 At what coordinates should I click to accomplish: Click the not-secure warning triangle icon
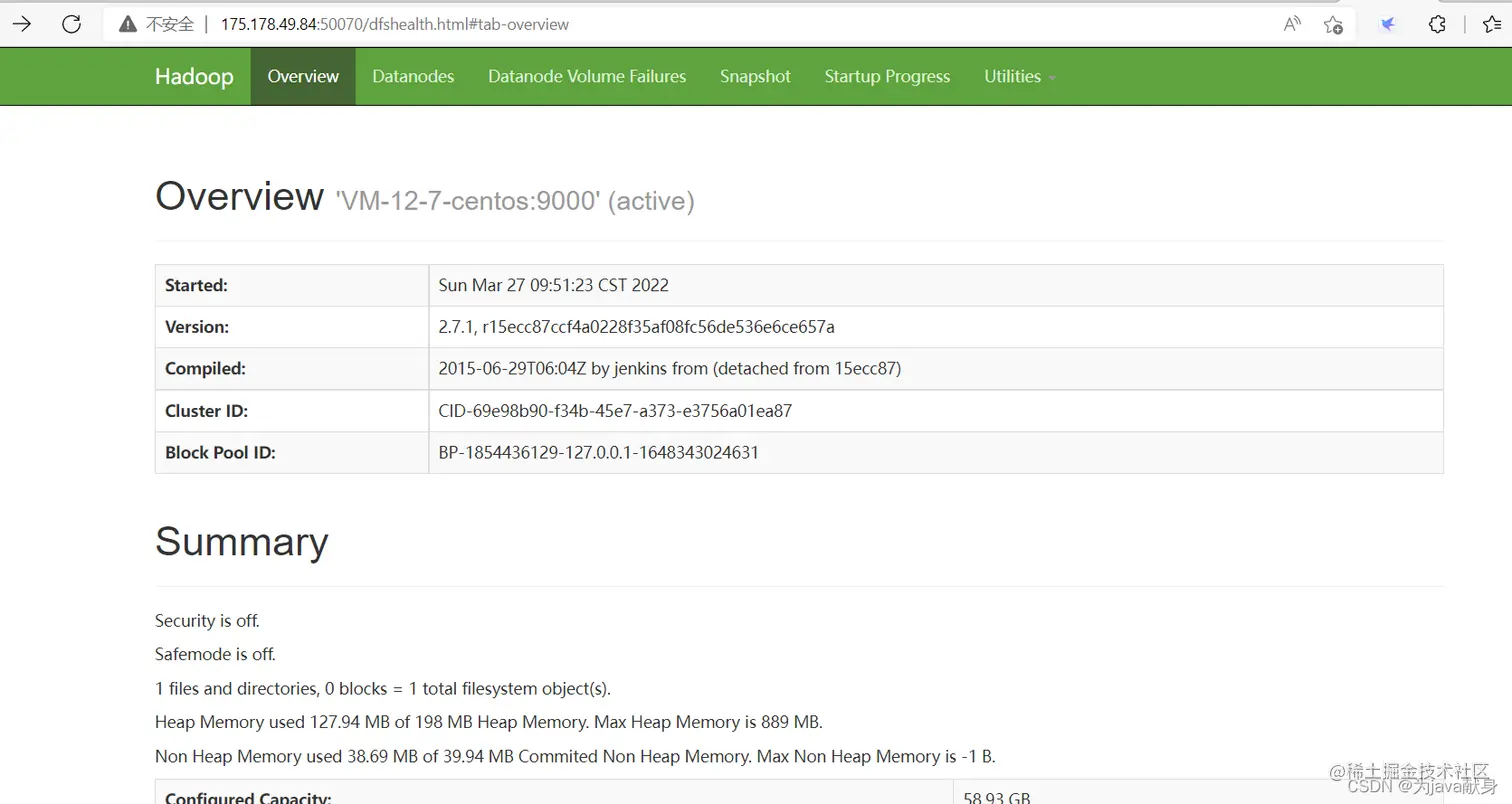(127, 25)
